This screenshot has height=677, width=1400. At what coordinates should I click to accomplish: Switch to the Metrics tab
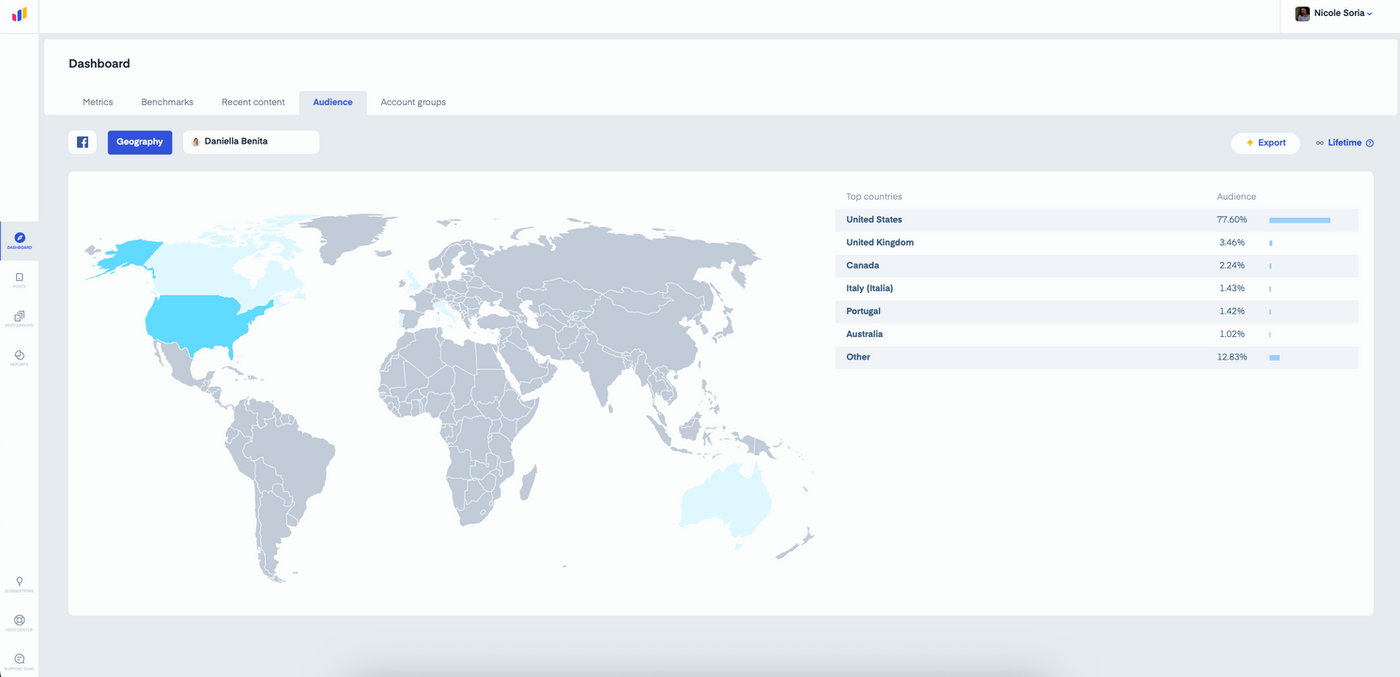click(x=98, y=102)
